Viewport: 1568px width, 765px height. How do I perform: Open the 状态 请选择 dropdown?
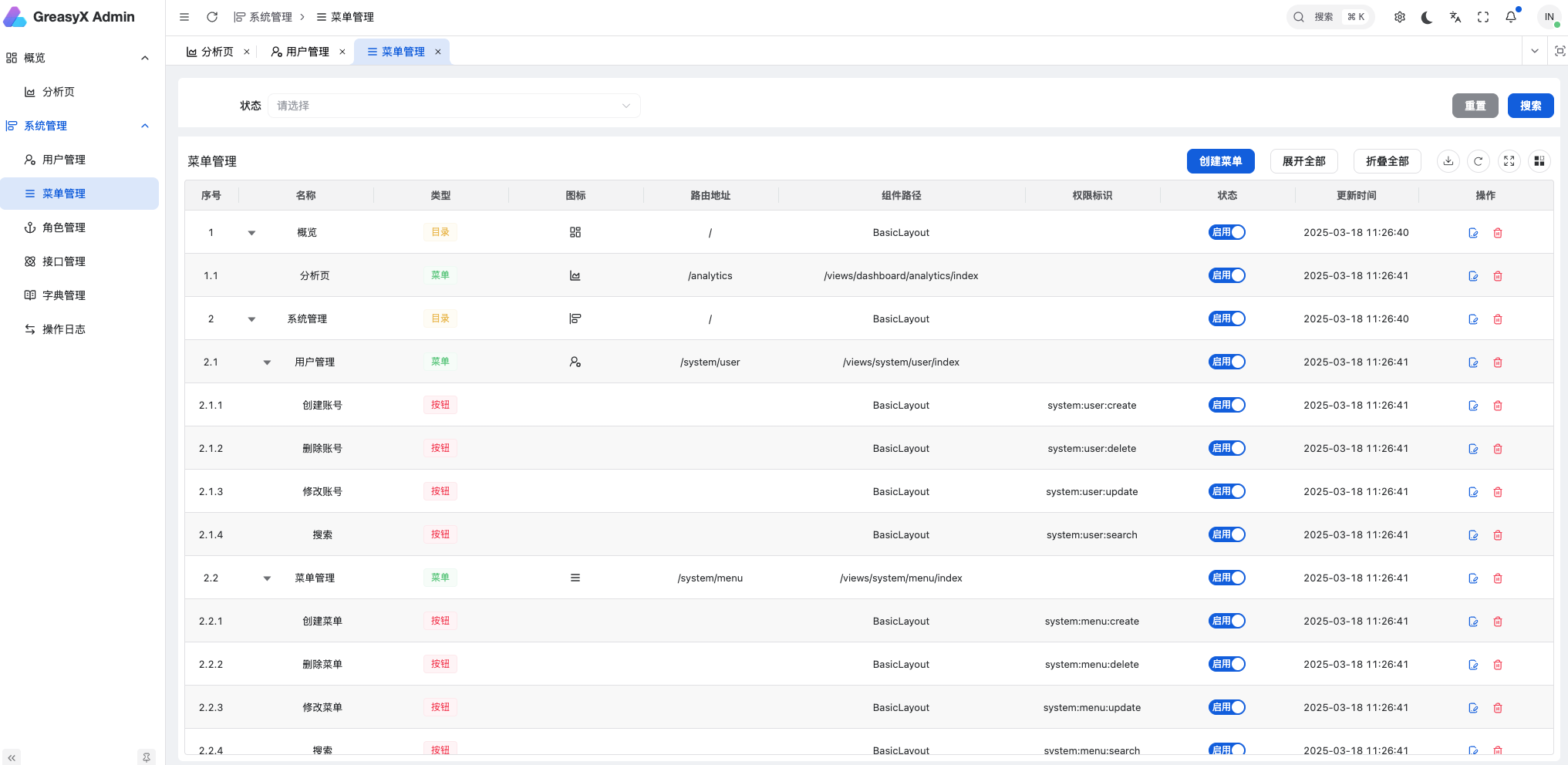coord(454,106)
